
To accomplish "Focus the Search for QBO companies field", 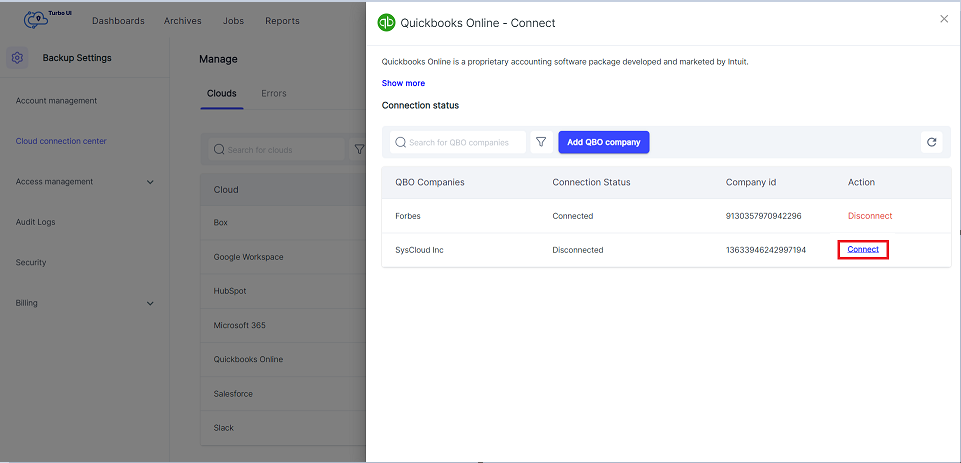I will coord(458,142).
